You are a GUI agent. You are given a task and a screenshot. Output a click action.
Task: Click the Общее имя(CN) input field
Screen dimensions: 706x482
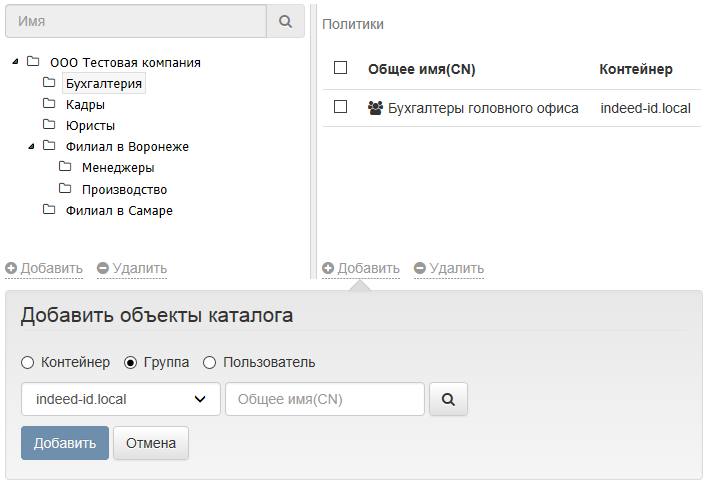pos(325,399)
